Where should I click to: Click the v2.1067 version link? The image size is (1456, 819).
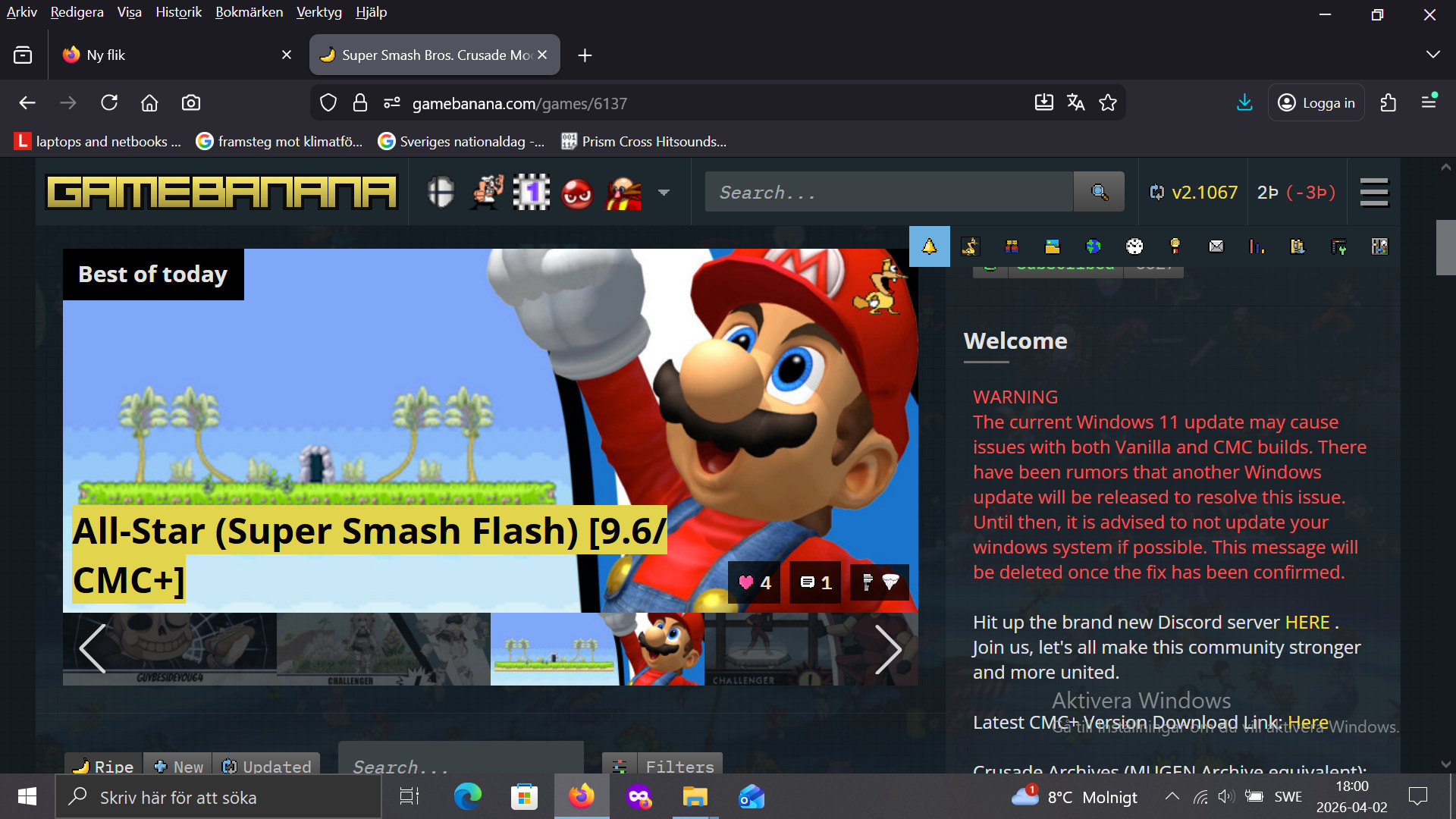point(1194,193)
